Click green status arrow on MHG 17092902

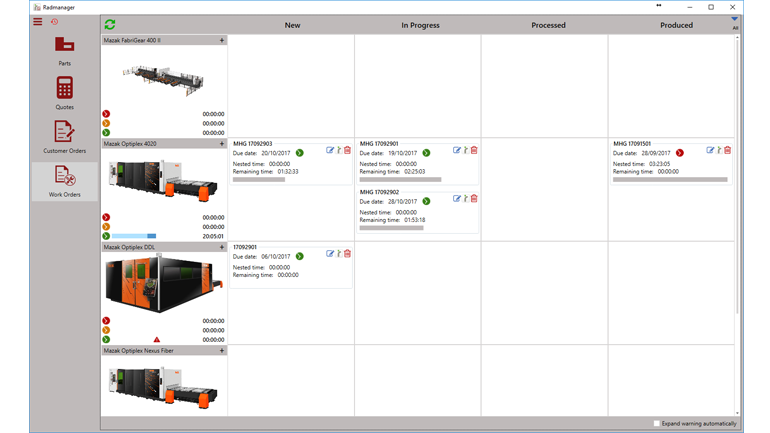[426, 201]
